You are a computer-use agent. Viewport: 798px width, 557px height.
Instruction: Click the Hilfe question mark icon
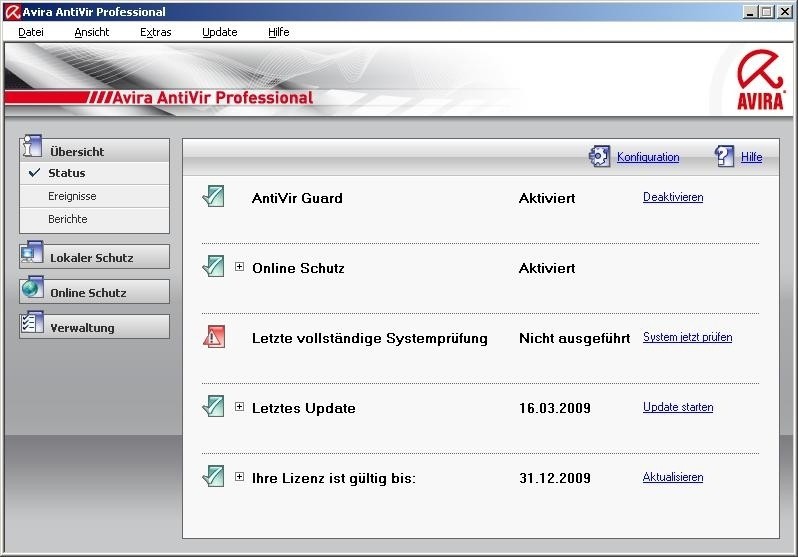point(724,156)
